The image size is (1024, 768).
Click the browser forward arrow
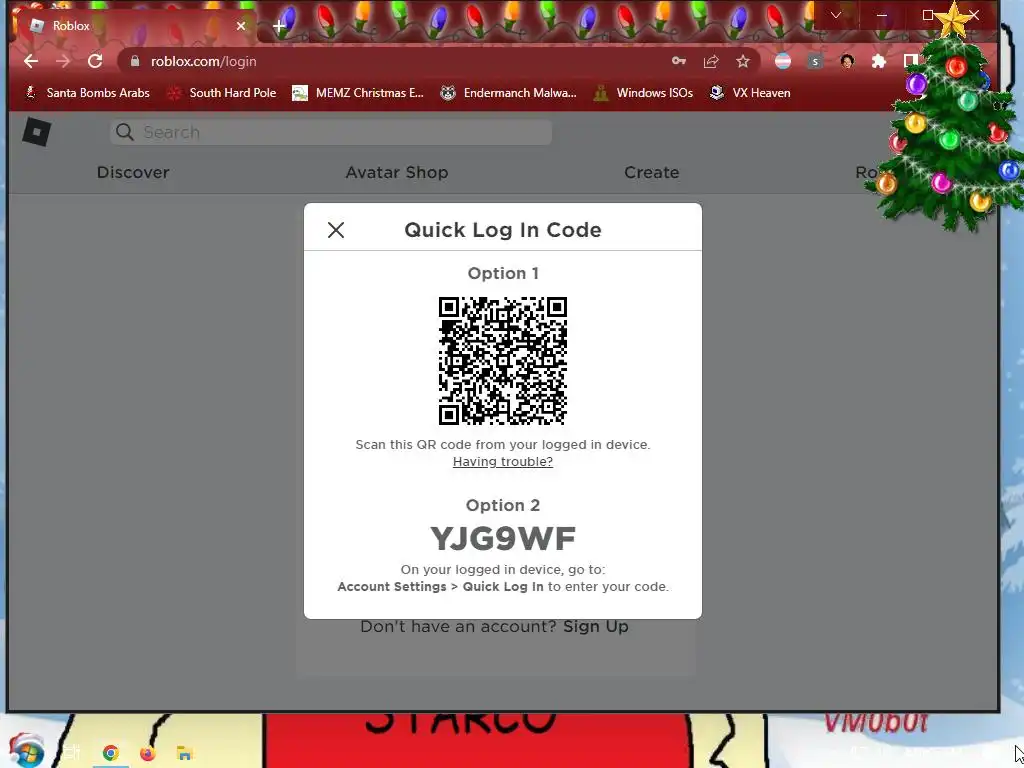tap(63, 61)
